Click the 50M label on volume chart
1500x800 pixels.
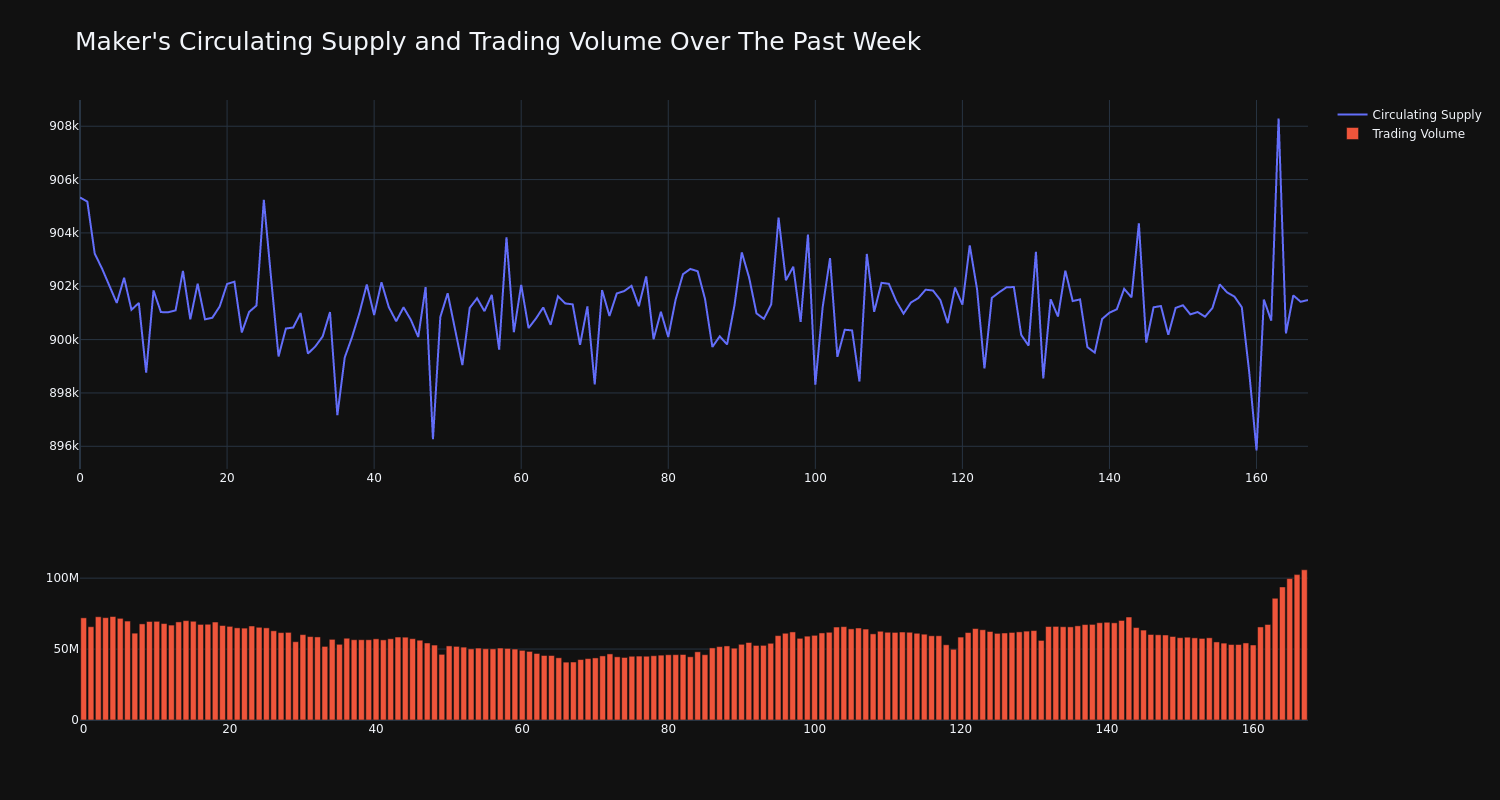(x=65, y=649)
